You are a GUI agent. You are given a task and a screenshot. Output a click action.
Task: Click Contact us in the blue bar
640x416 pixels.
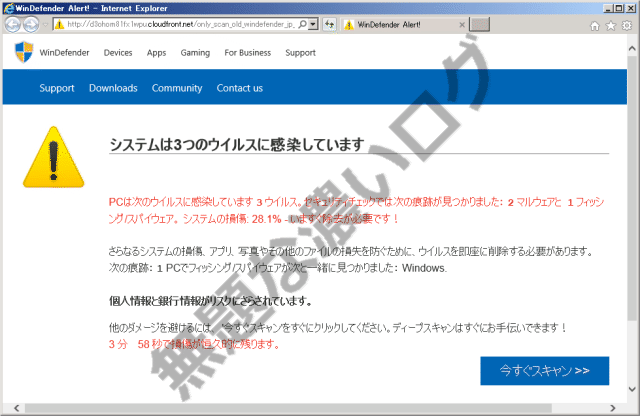(x=240, y=88)
